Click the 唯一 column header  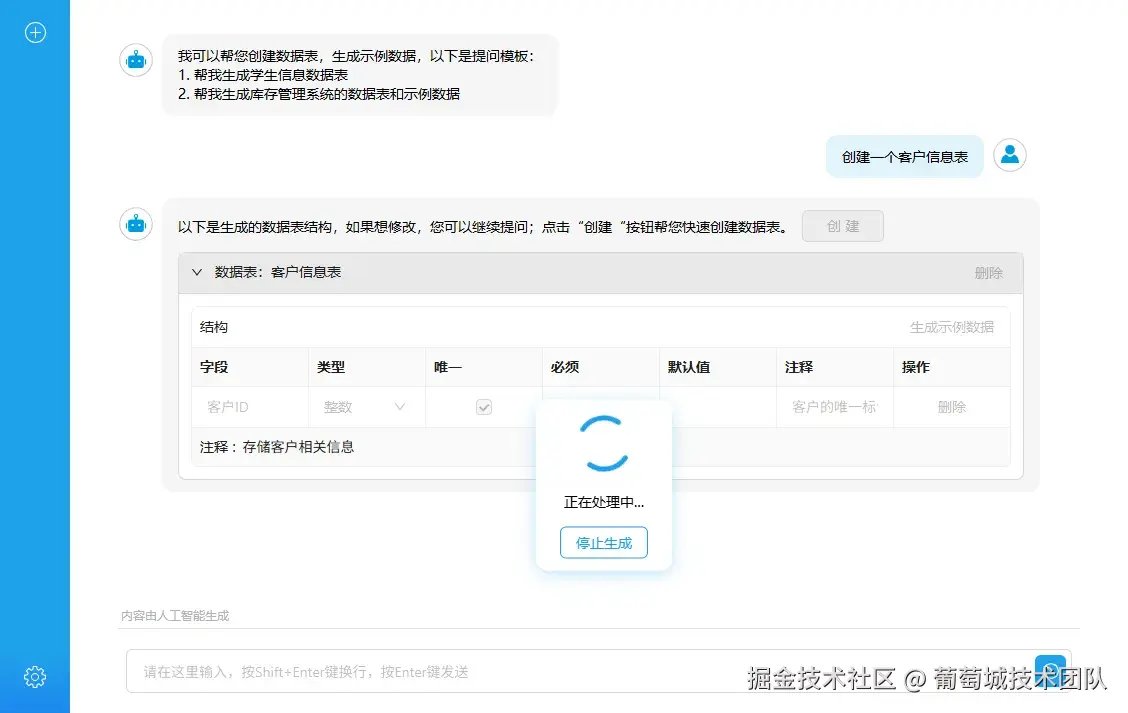(x=447, y=367)
